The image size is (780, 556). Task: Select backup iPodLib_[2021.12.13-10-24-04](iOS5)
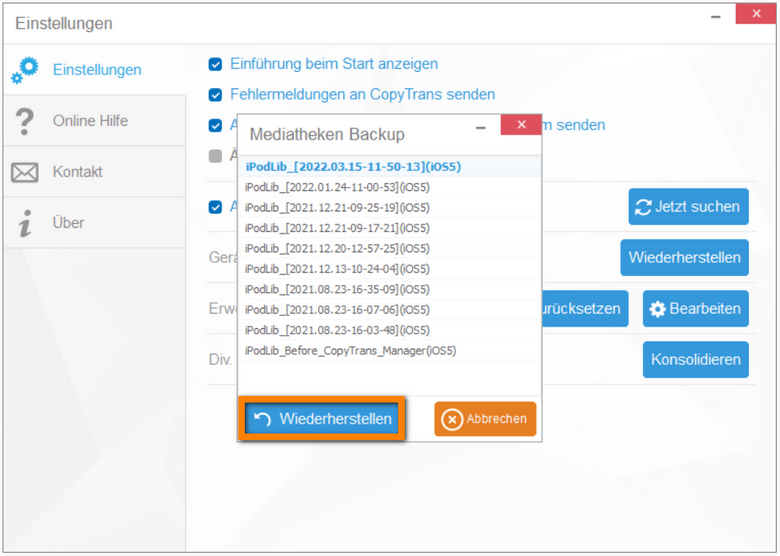[390, 269]
